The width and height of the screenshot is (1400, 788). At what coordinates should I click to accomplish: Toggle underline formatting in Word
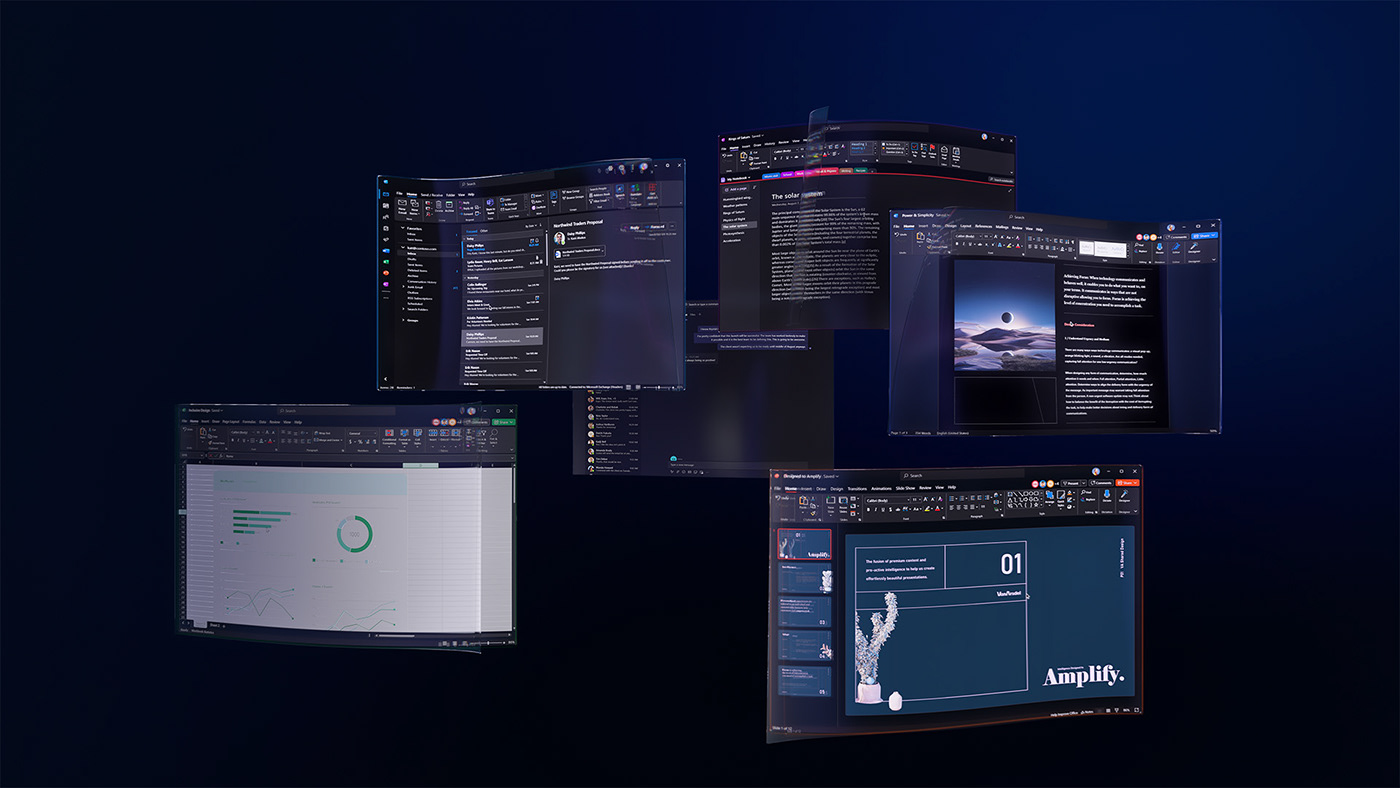click(970, 244)
